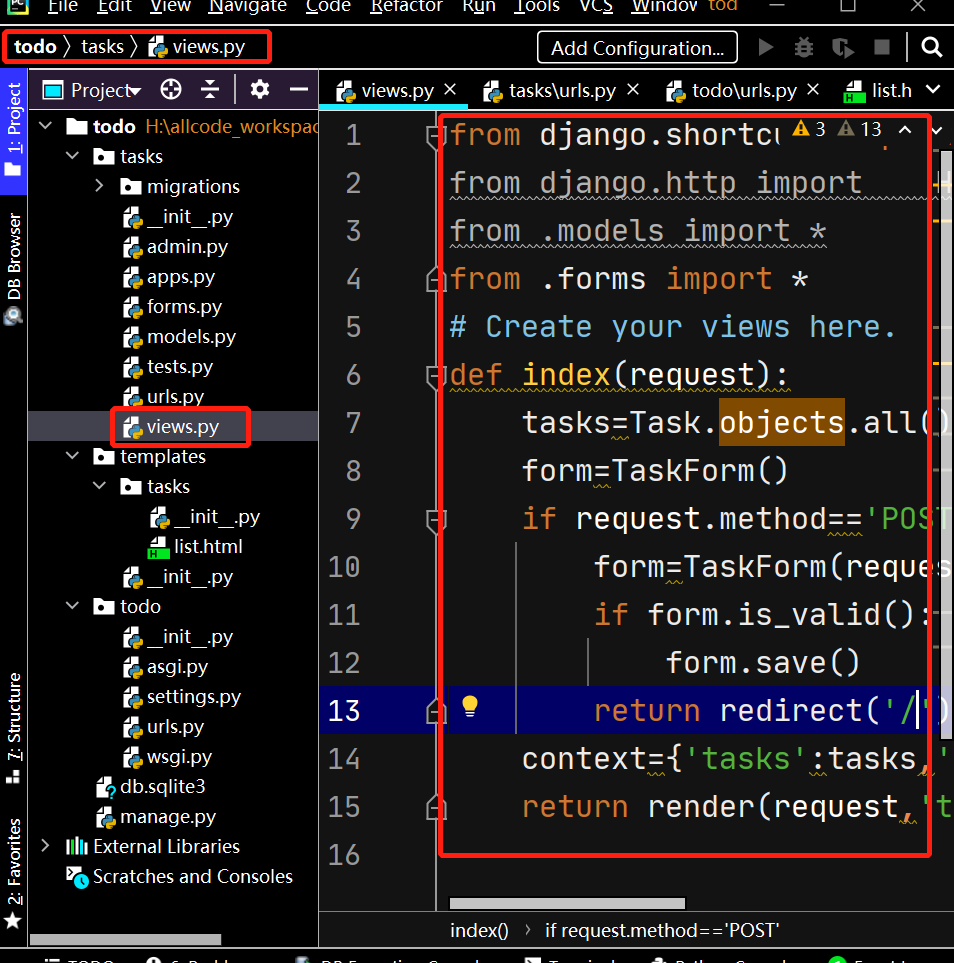
Task: Close the todo\urls.py tab
Action: tap(813, 90)
